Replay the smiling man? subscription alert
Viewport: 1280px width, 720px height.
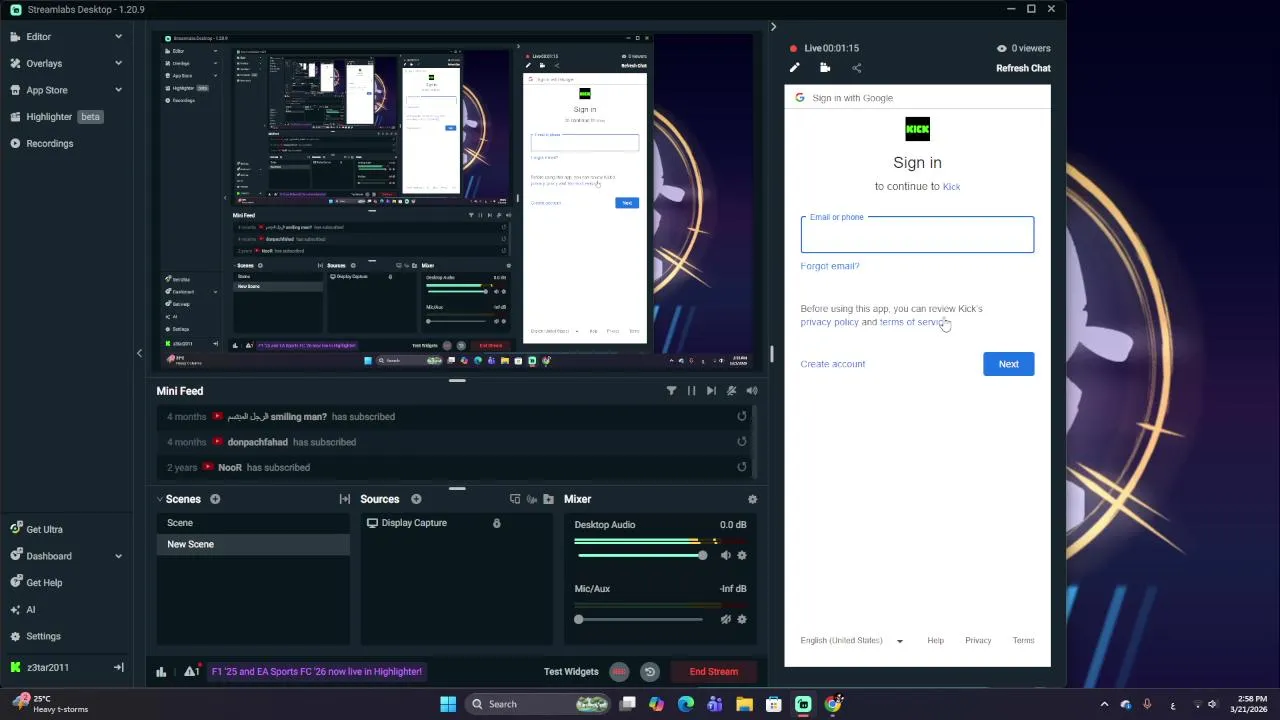click(x=742, y=417)
